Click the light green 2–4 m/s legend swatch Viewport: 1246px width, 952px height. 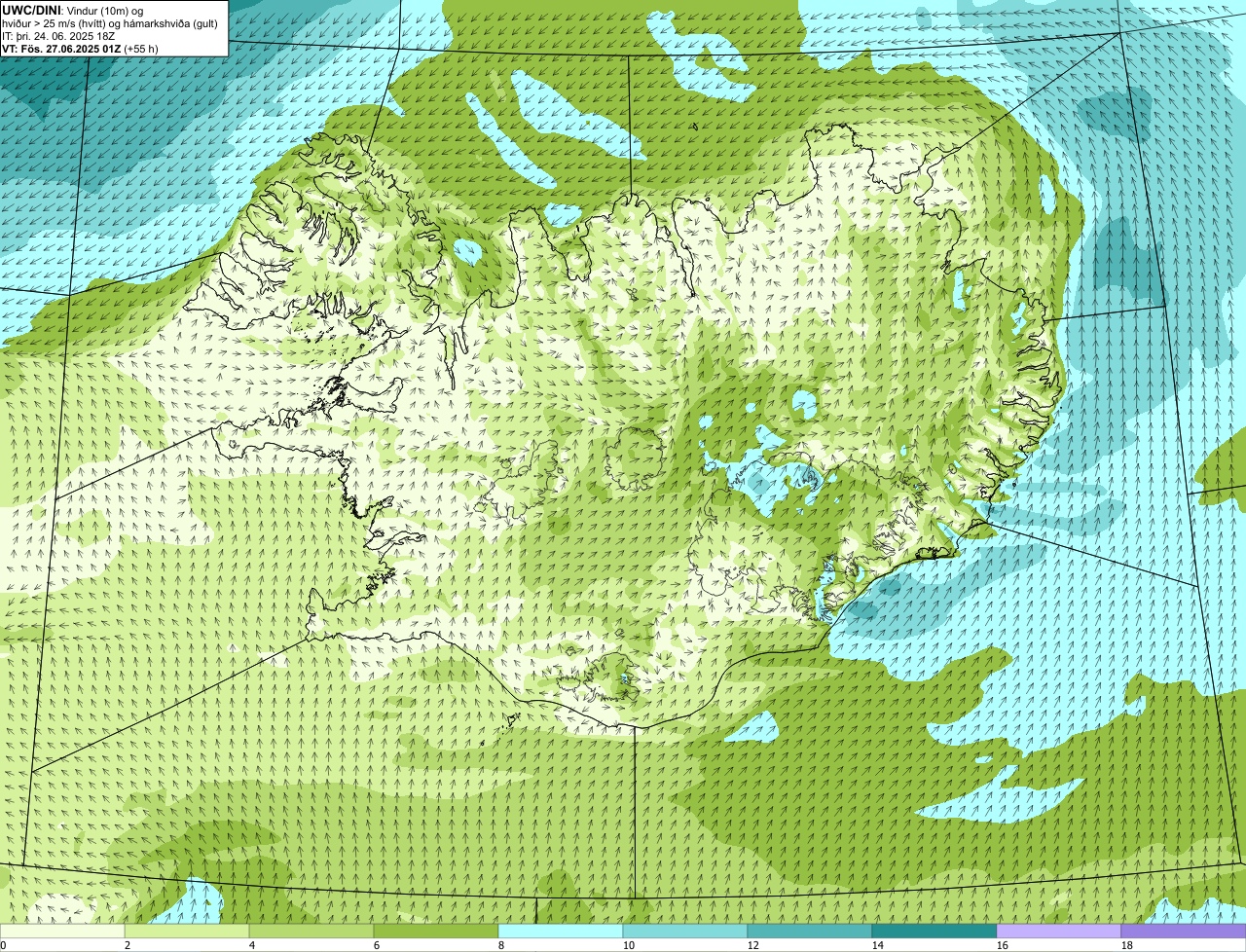coord(187,932)
